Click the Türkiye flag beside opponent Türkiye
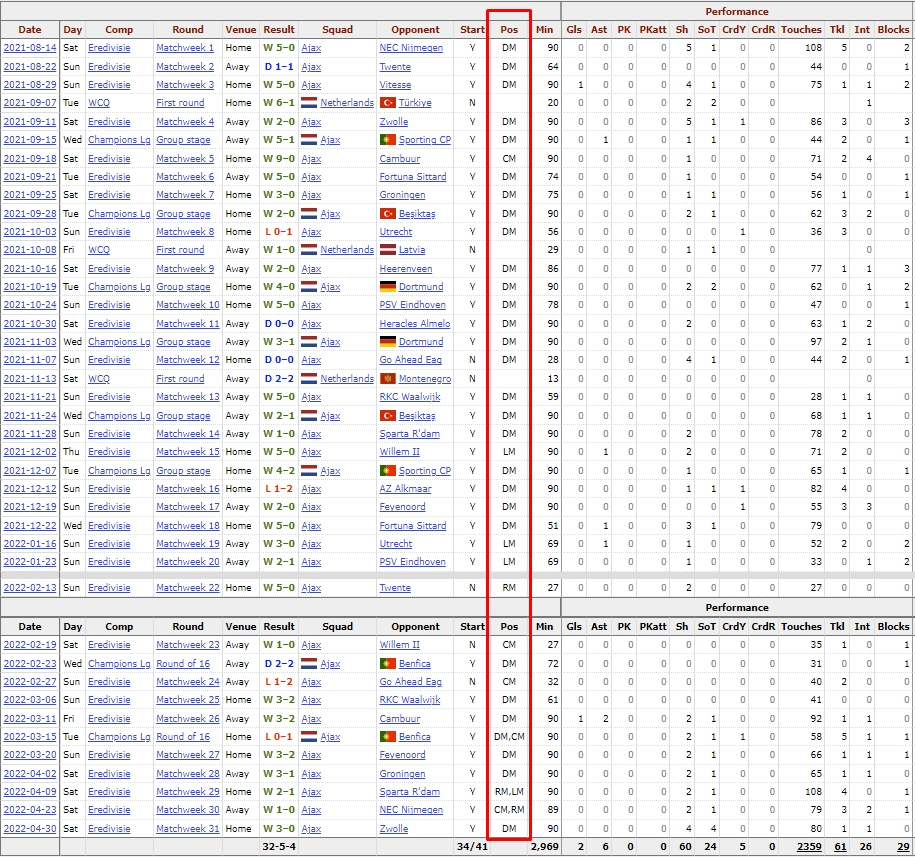Viewport: 915px width, 857px height. 388,103
